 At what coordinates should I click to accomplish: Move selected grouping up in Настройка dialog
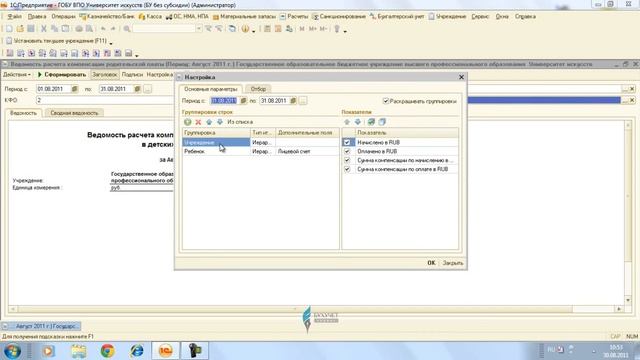(x=209, y=122)
